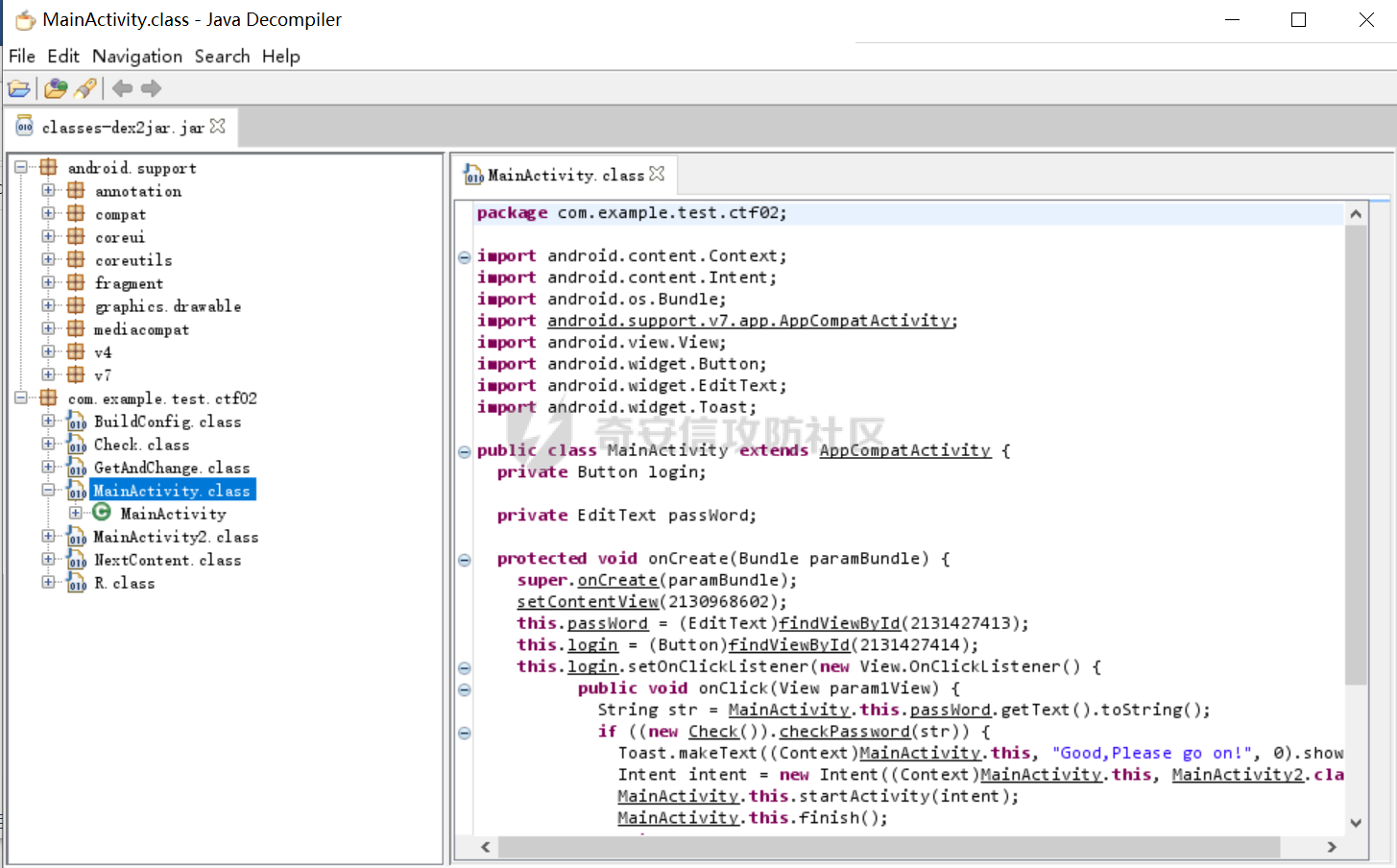Expand the Check.class node

pos(48,444)
